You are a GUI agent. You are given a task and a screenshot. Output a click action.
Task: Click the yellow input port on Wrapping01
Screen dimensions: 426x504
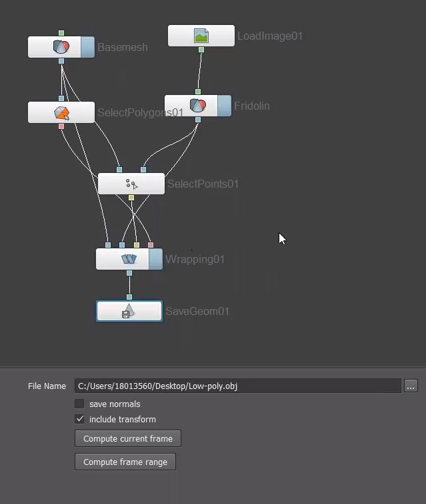coord(136,245)
